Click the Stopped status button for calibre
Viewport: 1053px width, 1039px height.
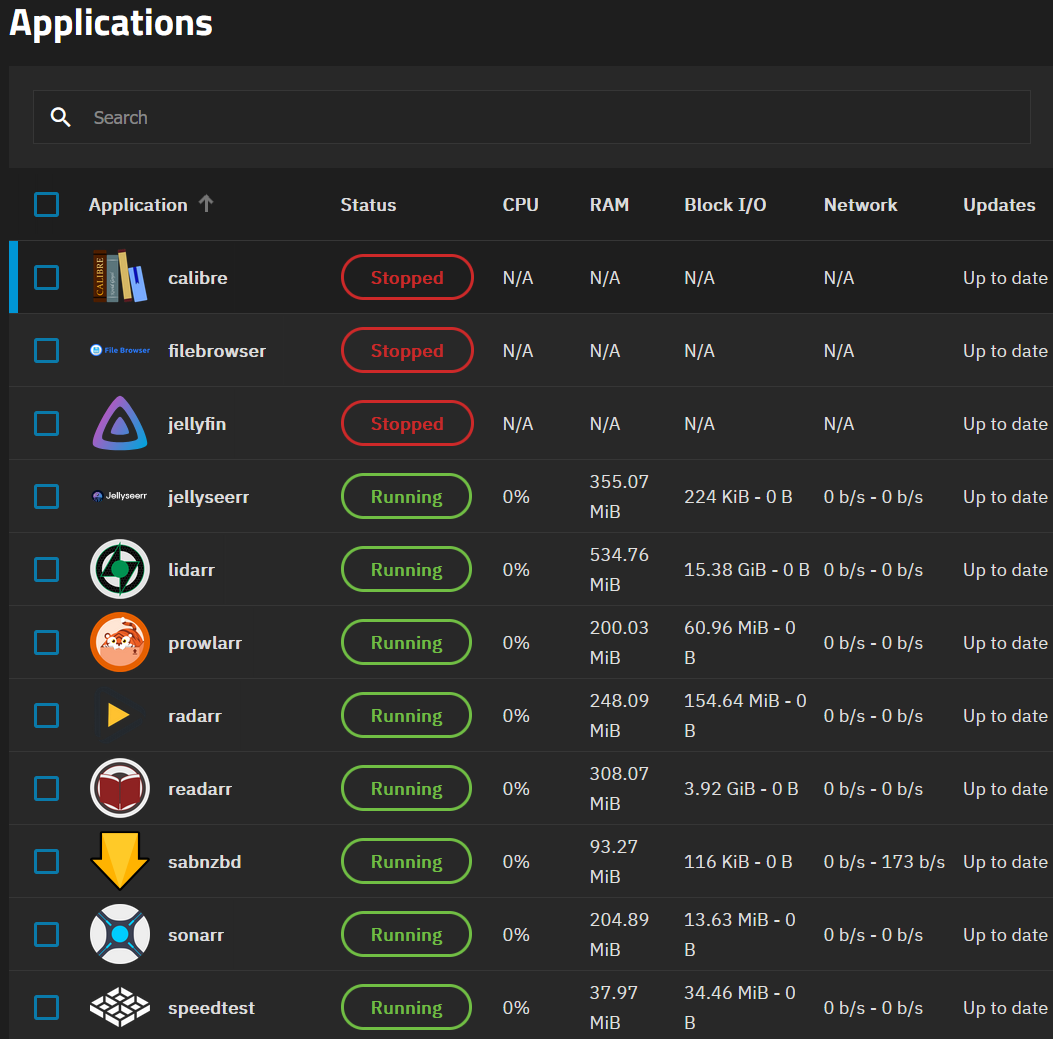click(407, 277)
